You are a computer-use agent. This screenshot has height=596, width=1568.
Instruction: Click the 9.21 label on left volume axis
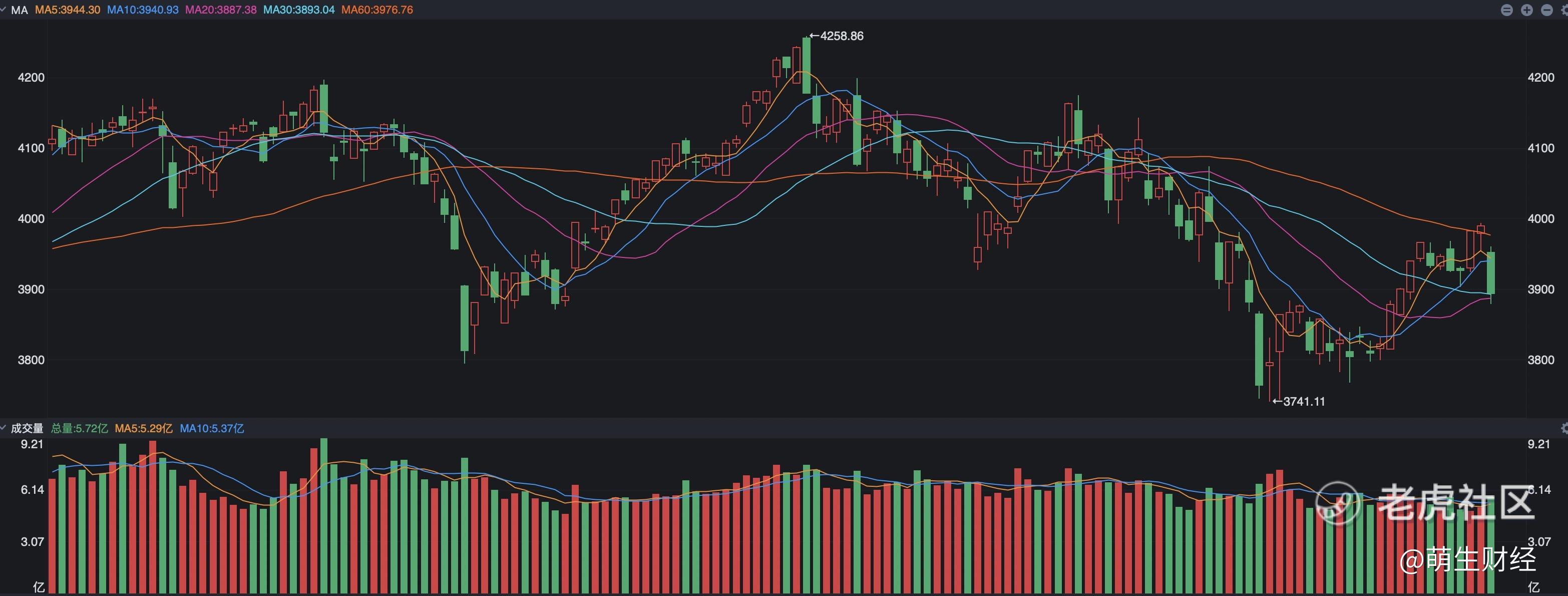point(32,444)
